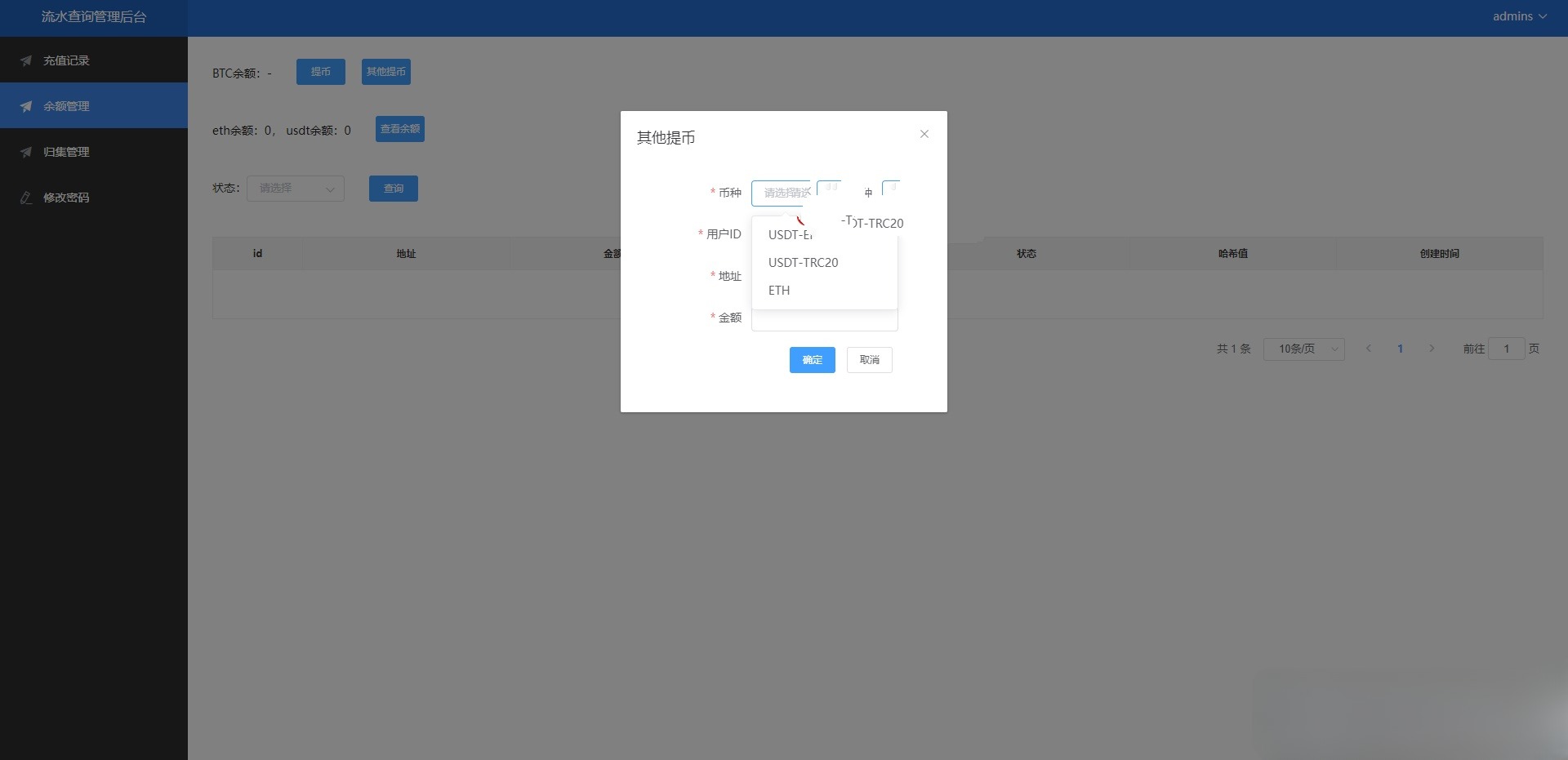The width and height of the screenshot is (1568, 760).
Task: Click the 归集管理 sidebar icon
Action: (x=26, y=152)
